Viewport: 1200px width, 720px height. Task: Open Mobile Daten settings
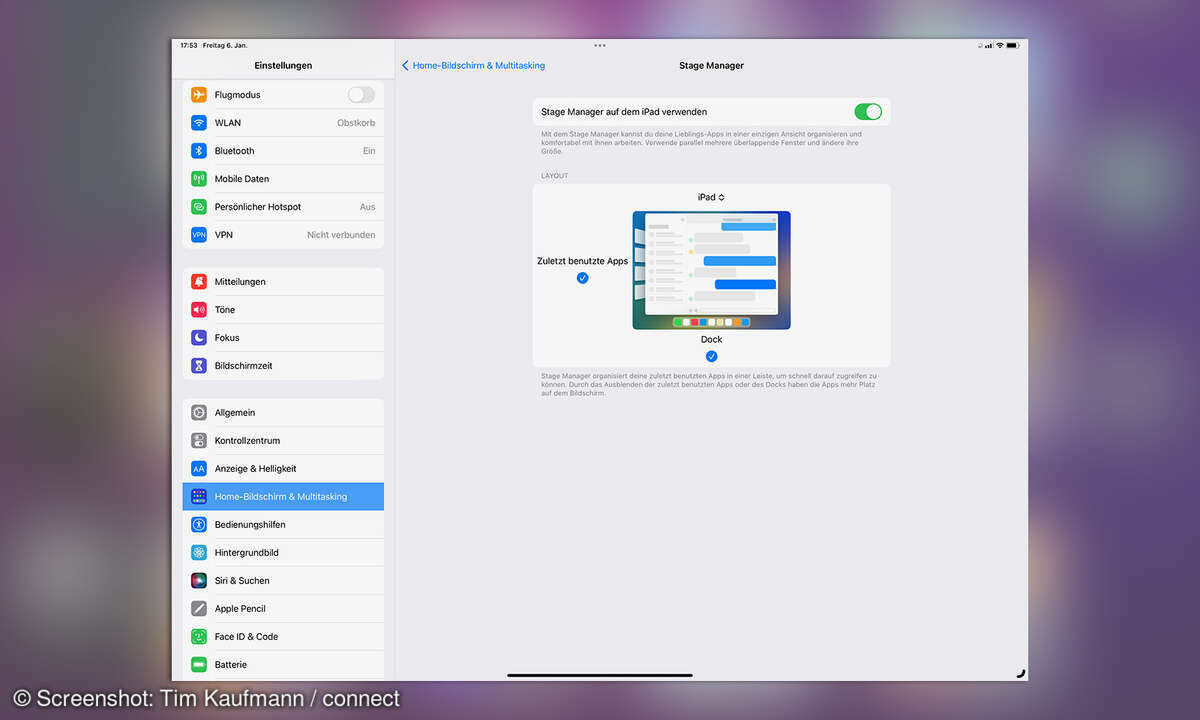[283, 179]
